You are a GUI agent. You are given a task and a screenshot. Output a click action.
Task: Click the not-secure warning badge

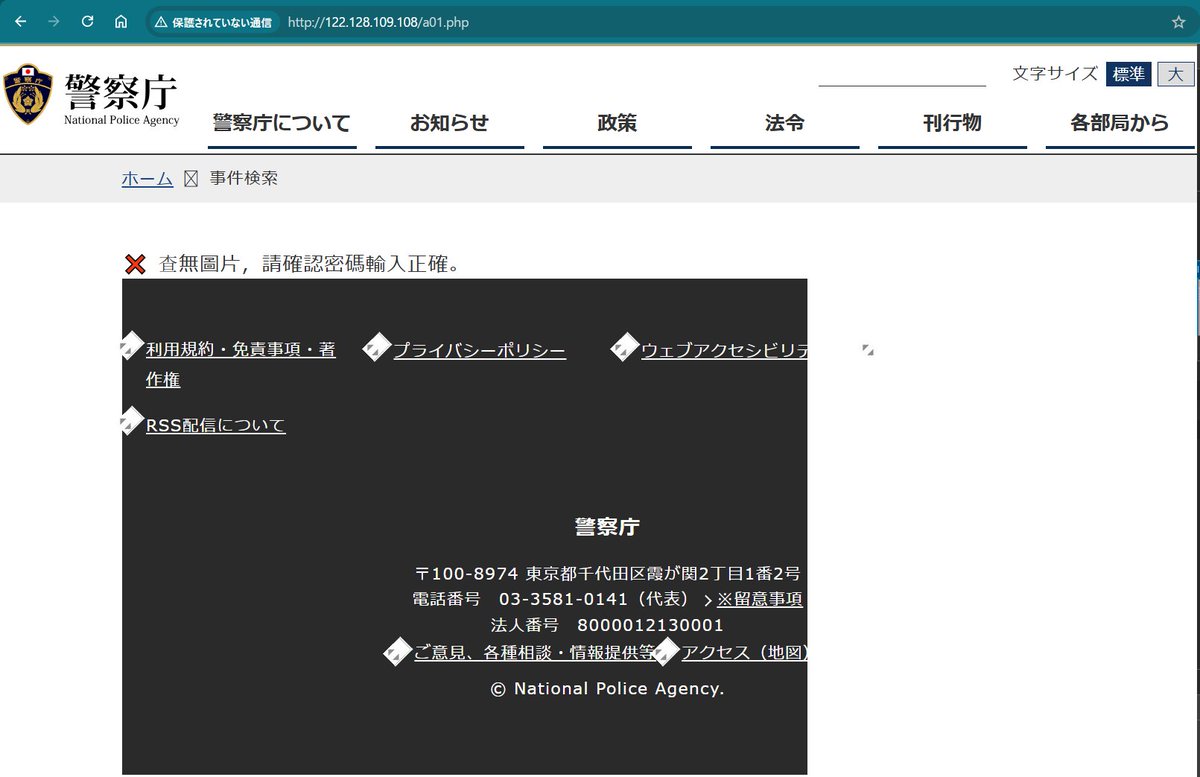coord(213,21)
